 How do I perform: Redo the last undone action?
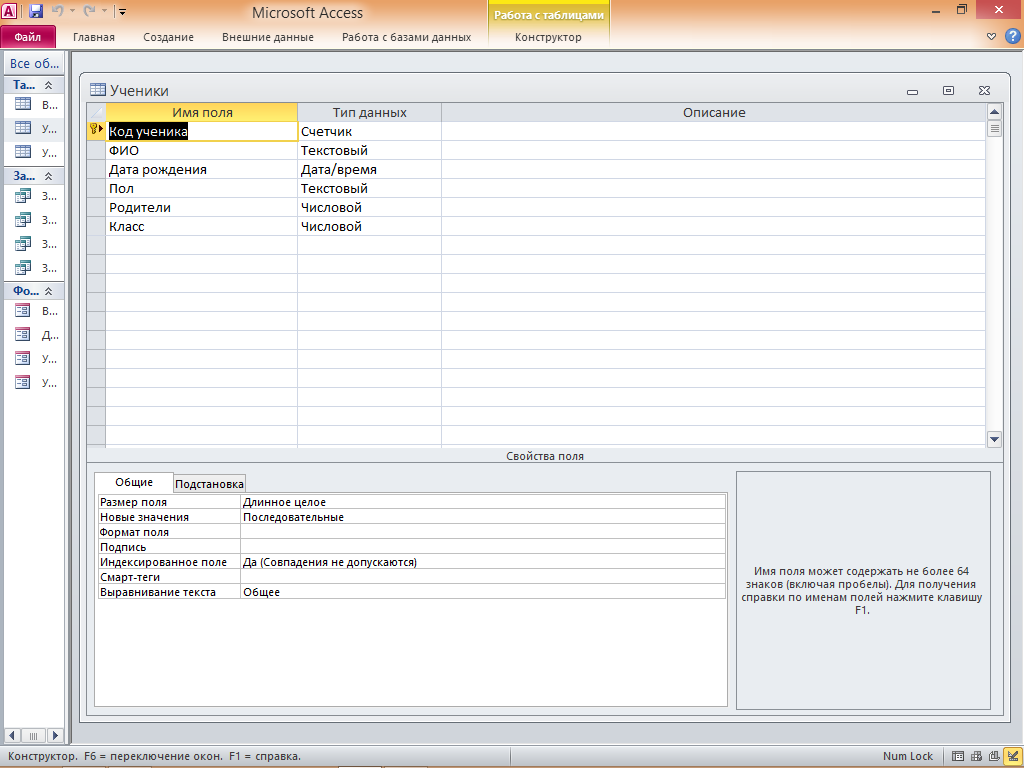pos(89,10)
